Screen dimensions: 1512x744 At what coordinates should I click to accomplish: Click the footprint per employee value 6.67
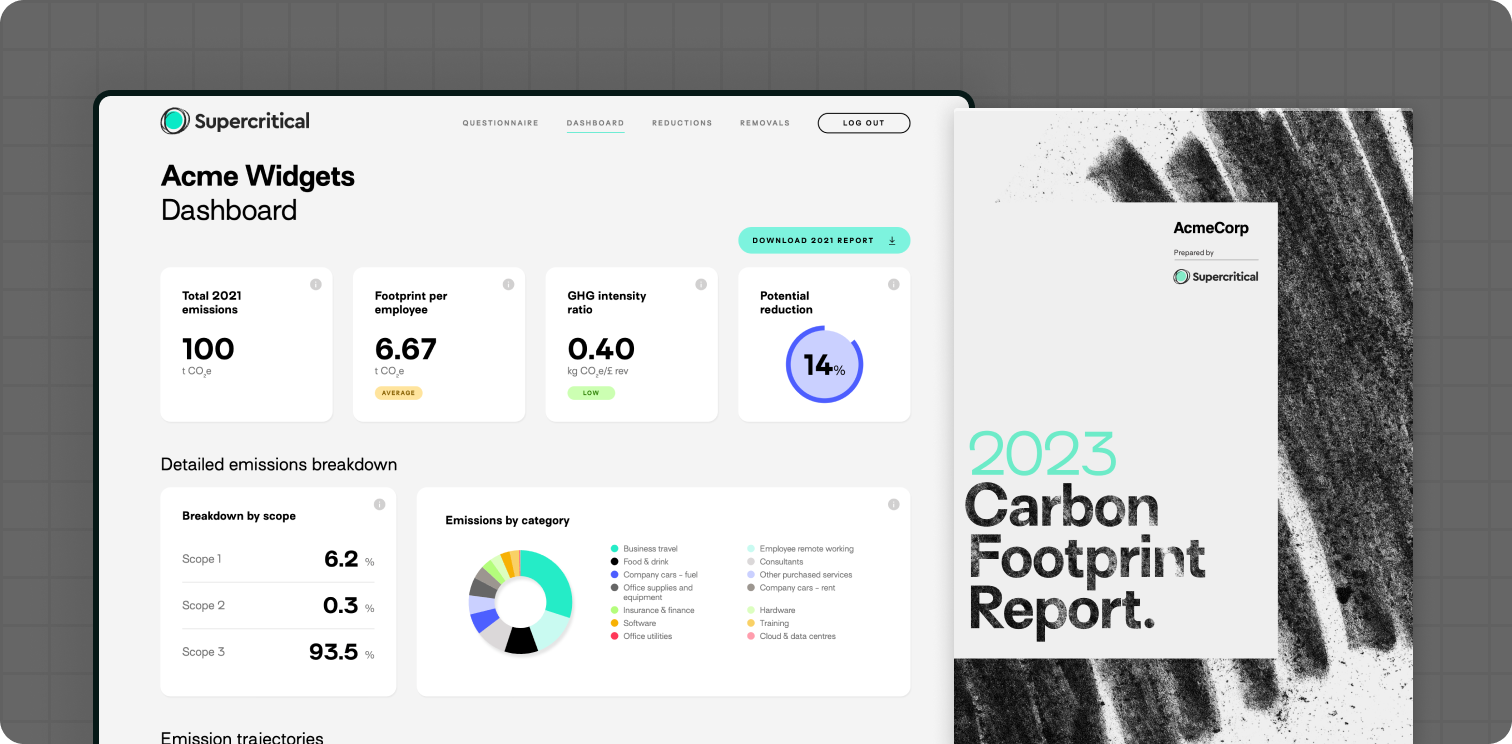point(406,349)
